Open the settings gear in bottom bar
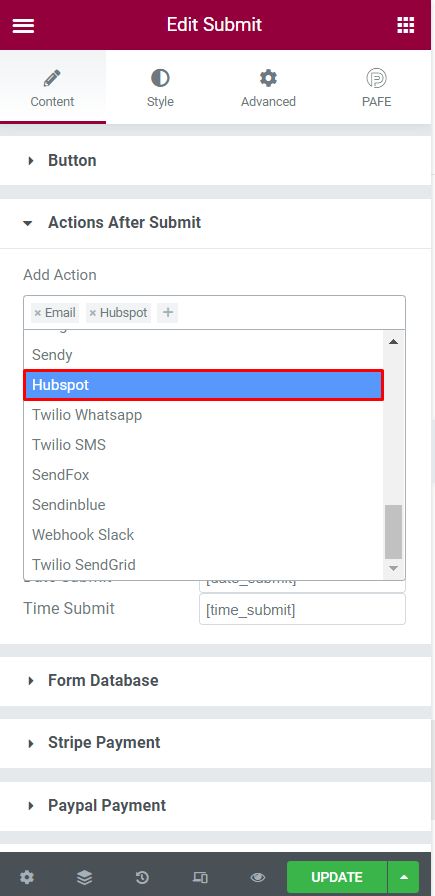435x896 pixels. pos(27,877)
